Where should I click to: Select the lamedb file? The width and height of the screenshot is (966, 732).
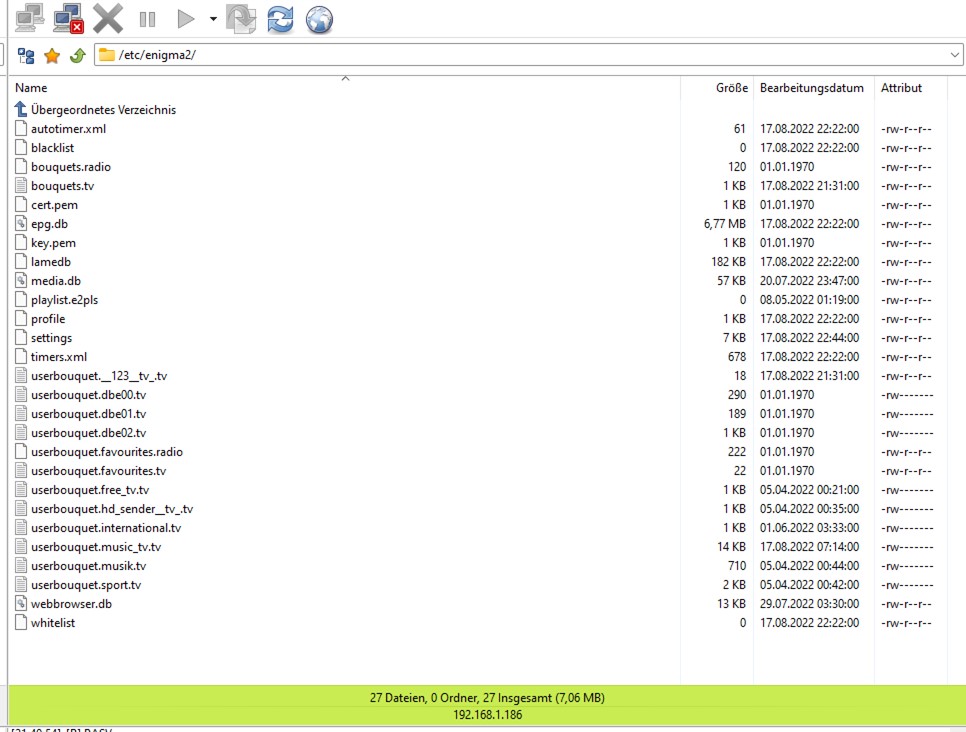50,262
